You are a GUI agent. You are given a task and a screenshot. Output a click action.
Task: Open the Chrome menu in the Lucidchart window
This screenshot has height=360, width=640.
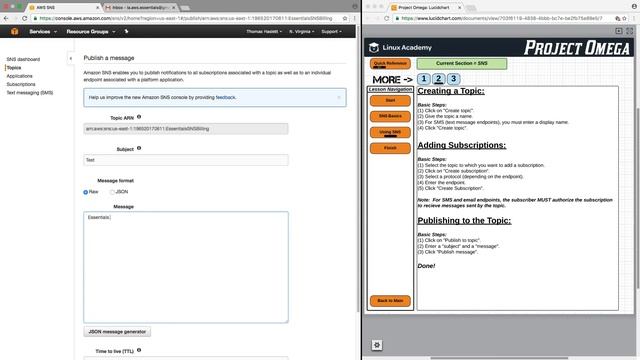point(634,18)
